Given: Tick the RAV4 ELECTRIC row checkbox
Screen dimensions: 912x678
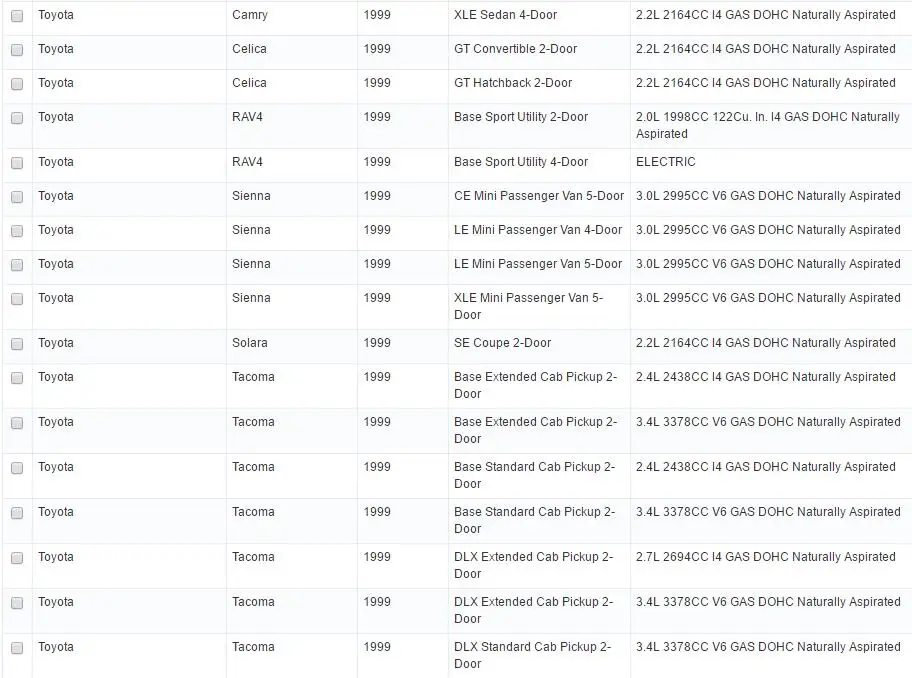Looking at the screenshot, I should (x=17, y=163).
